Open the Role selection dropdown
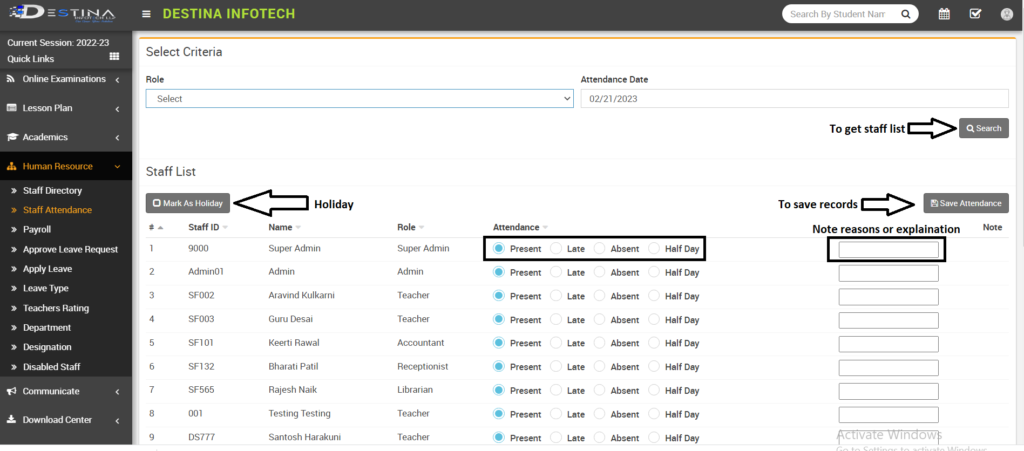The height and width of the screenshot is (451, 1024). [x=358, y=99]
